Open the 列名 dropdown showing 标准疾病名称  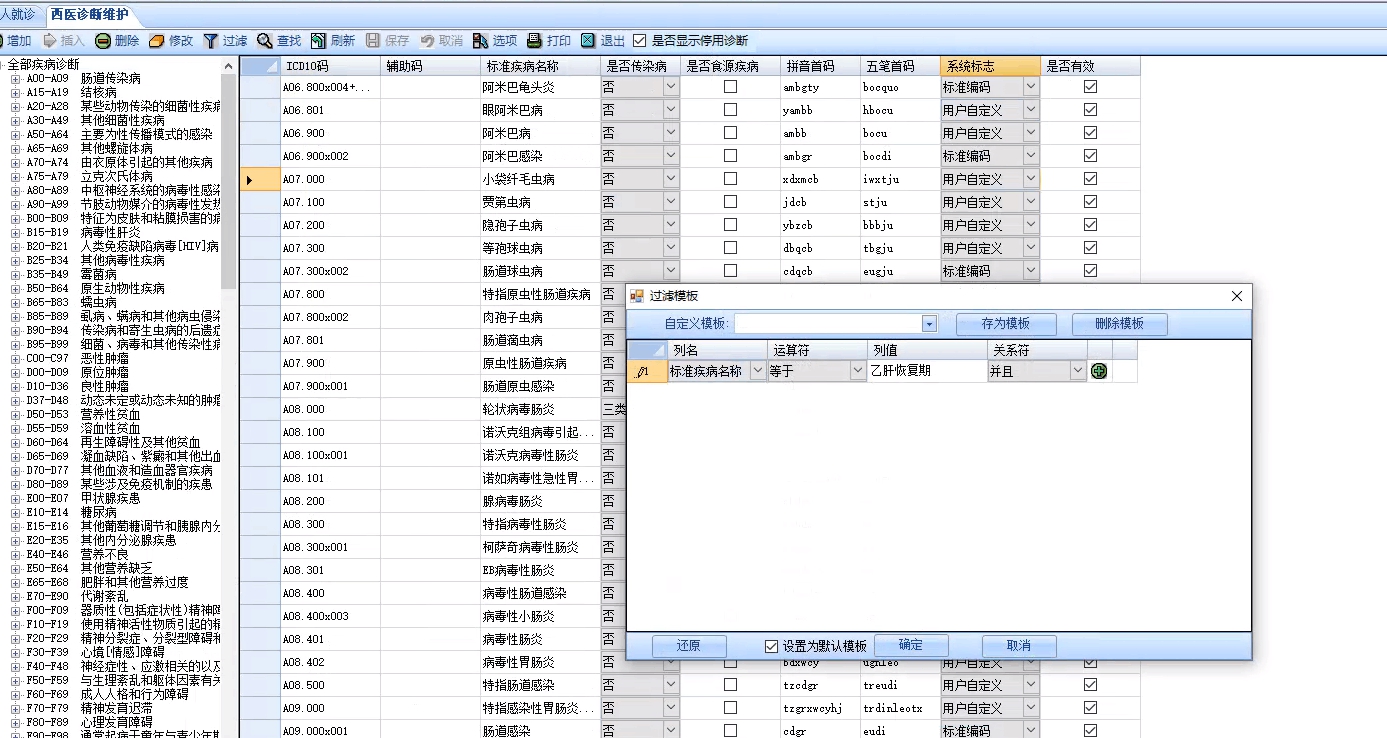[x=758, y=371]
